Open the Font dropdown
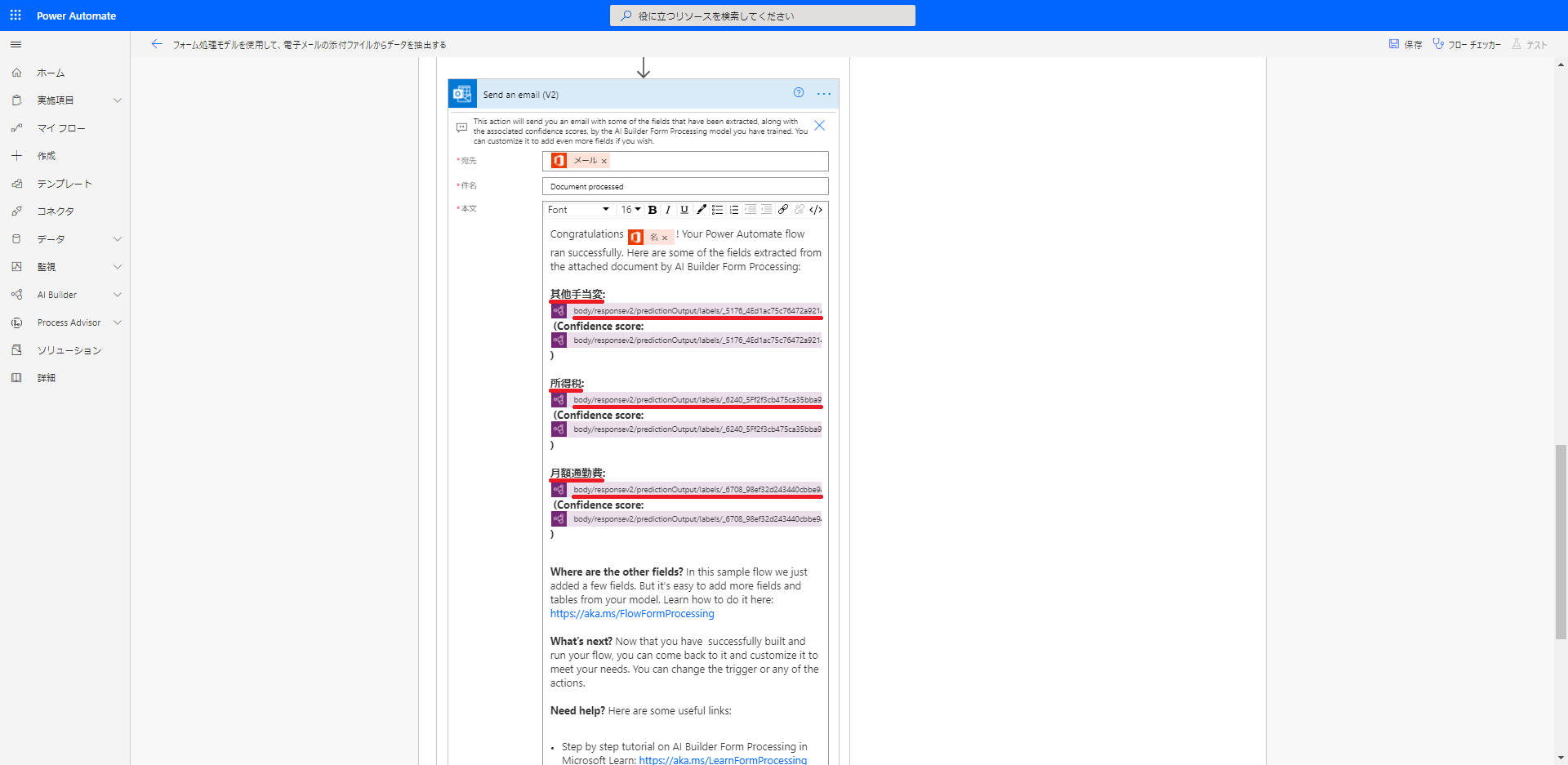This screenshot has height=765, width=1568. pyautogui.click(x=579, y=210)
